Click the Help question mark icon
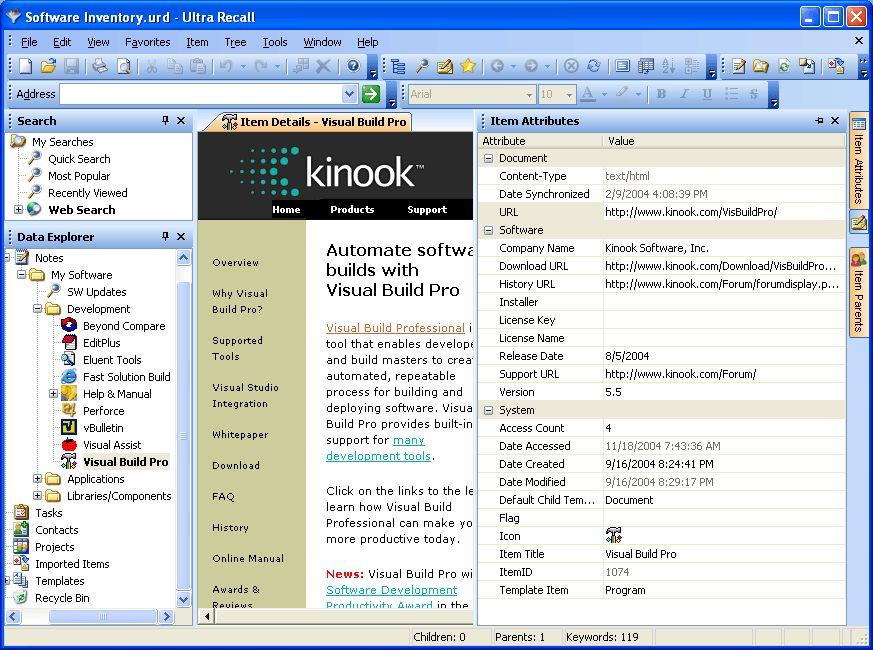Screen dimensions: 873x650 [x=353, y=66]
